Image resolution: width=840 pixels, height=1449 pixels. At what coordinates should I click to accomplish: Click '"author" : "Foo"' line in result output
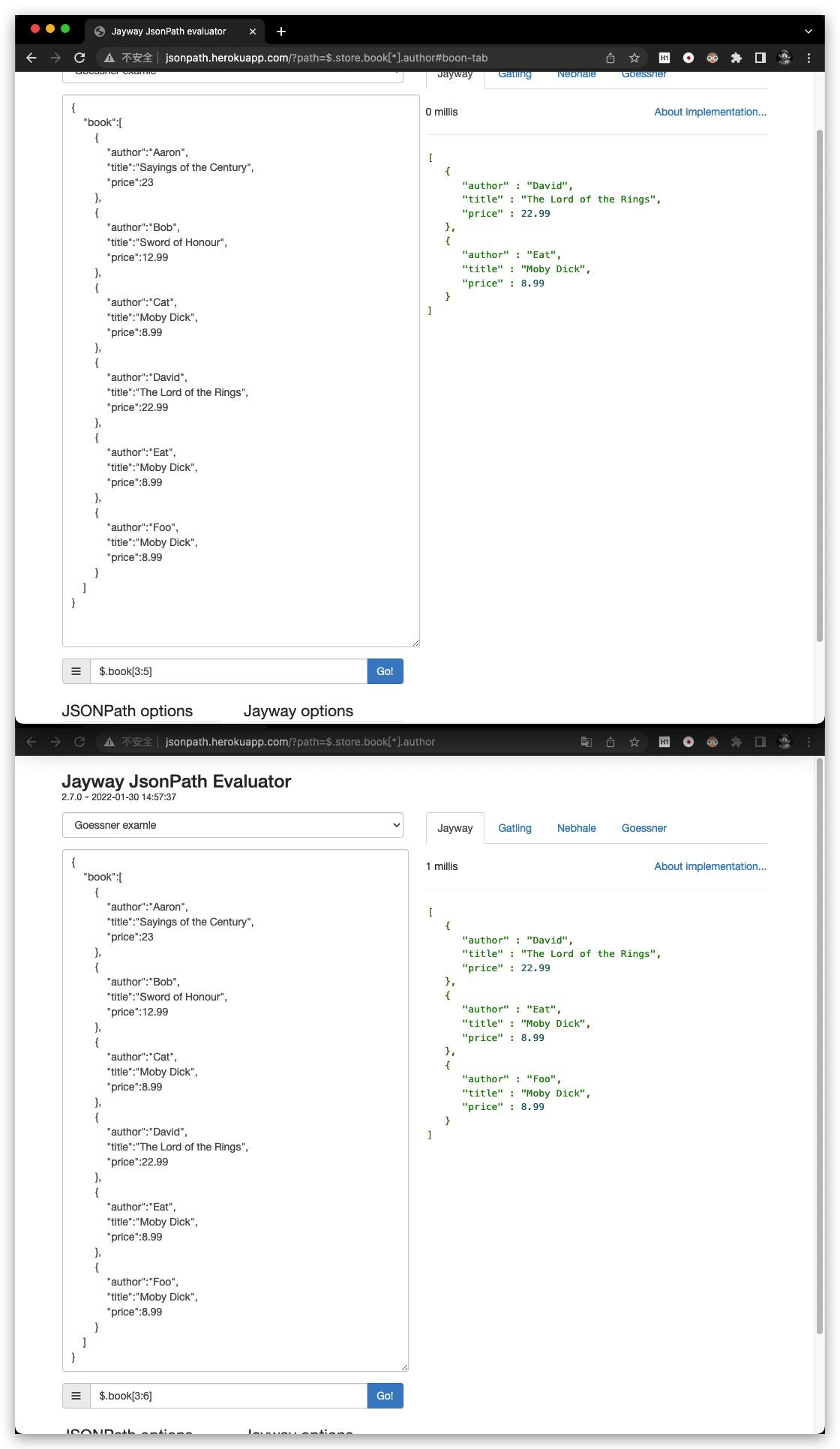pos(511,1078)
